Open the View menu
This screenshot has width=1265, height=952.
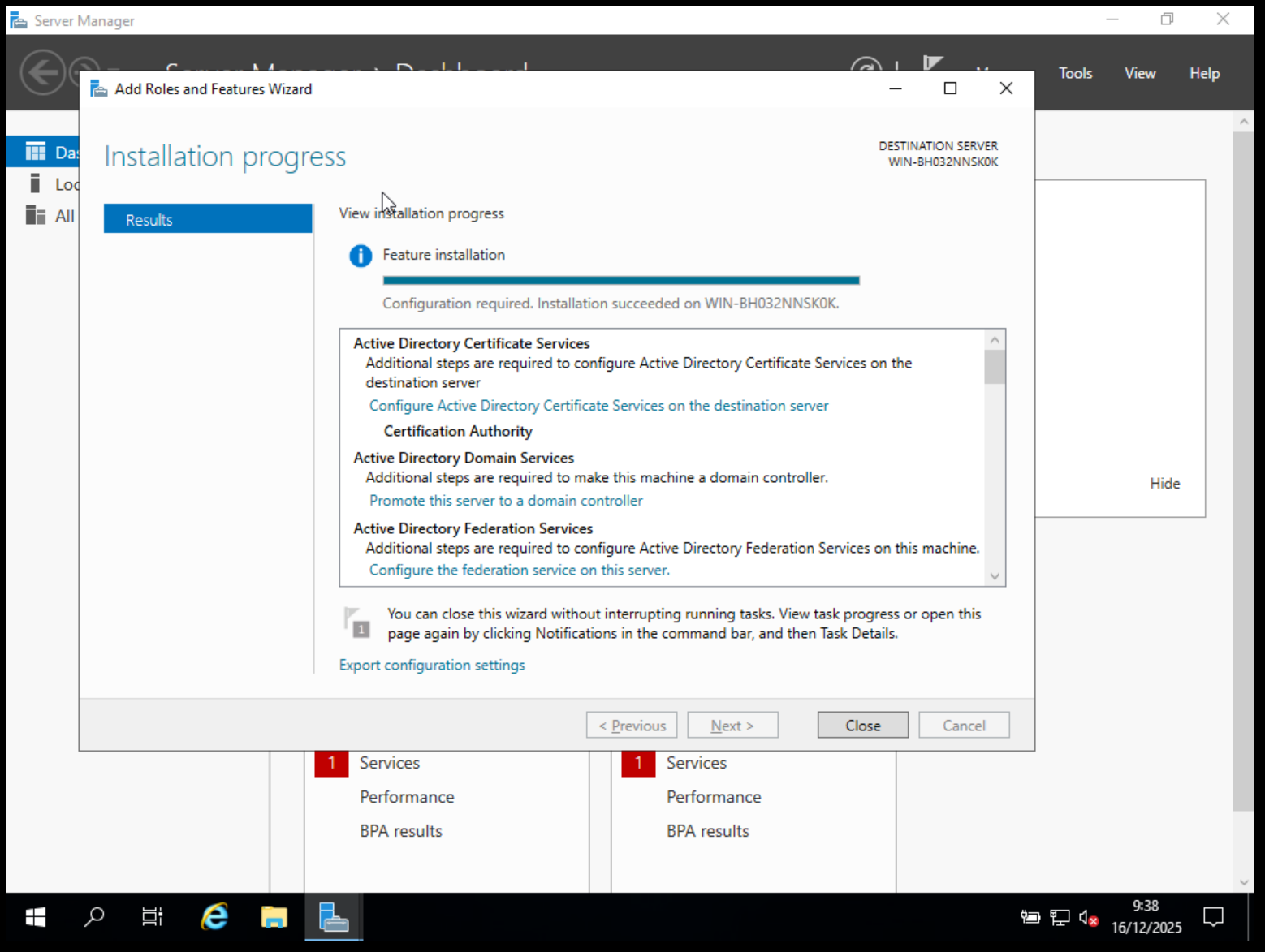1139,73
